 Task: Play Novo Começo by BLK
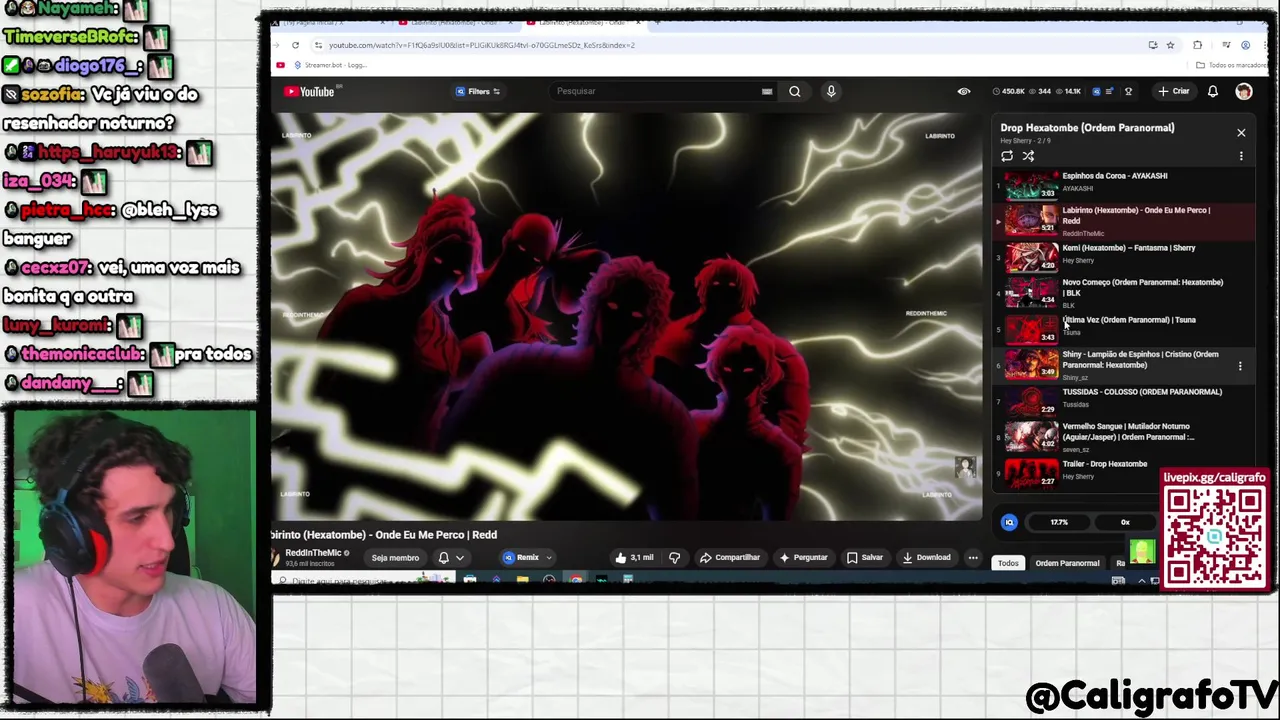pyautogui.click(x=1122, y=293)
